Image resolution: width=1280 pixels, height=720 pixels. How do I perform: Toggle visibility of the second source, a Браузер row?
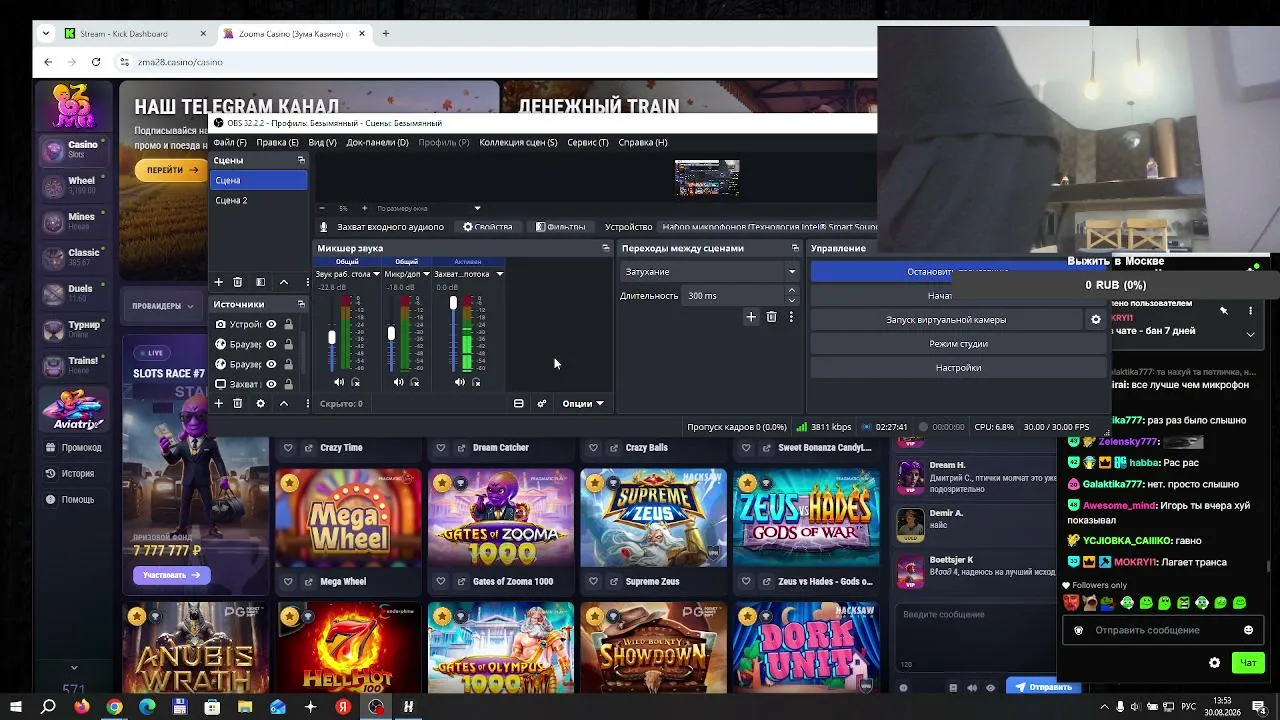pos(271,344)
